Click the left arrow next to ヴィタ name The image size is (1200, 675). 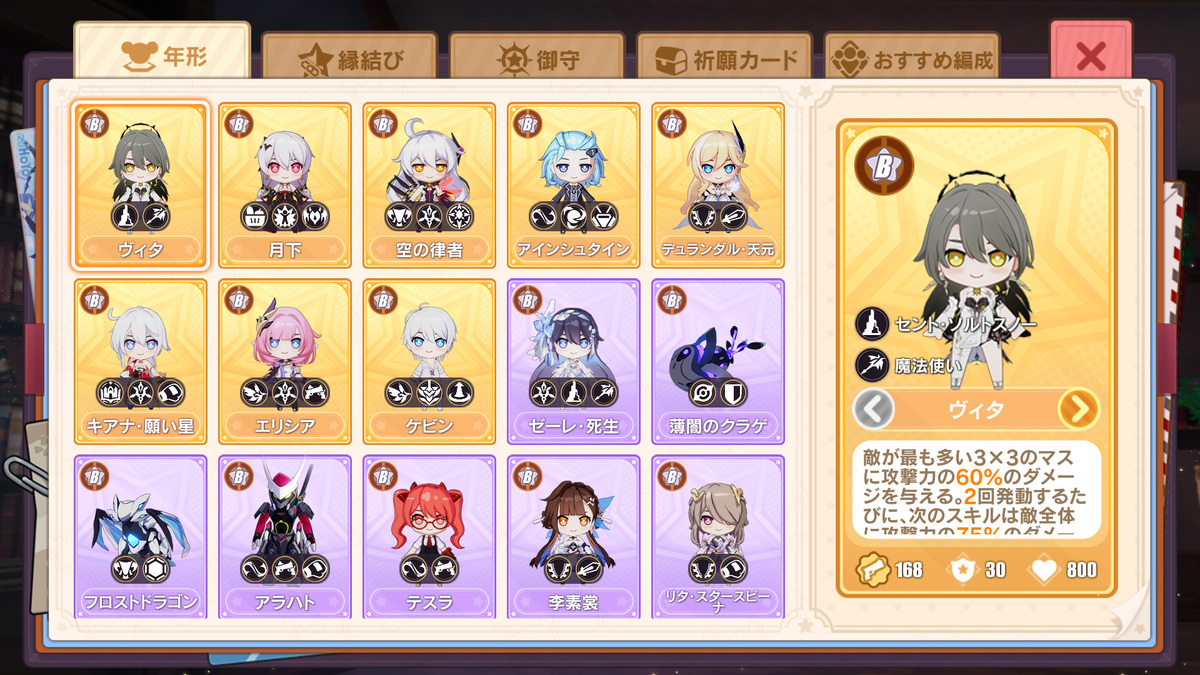(x=873, y=409)
